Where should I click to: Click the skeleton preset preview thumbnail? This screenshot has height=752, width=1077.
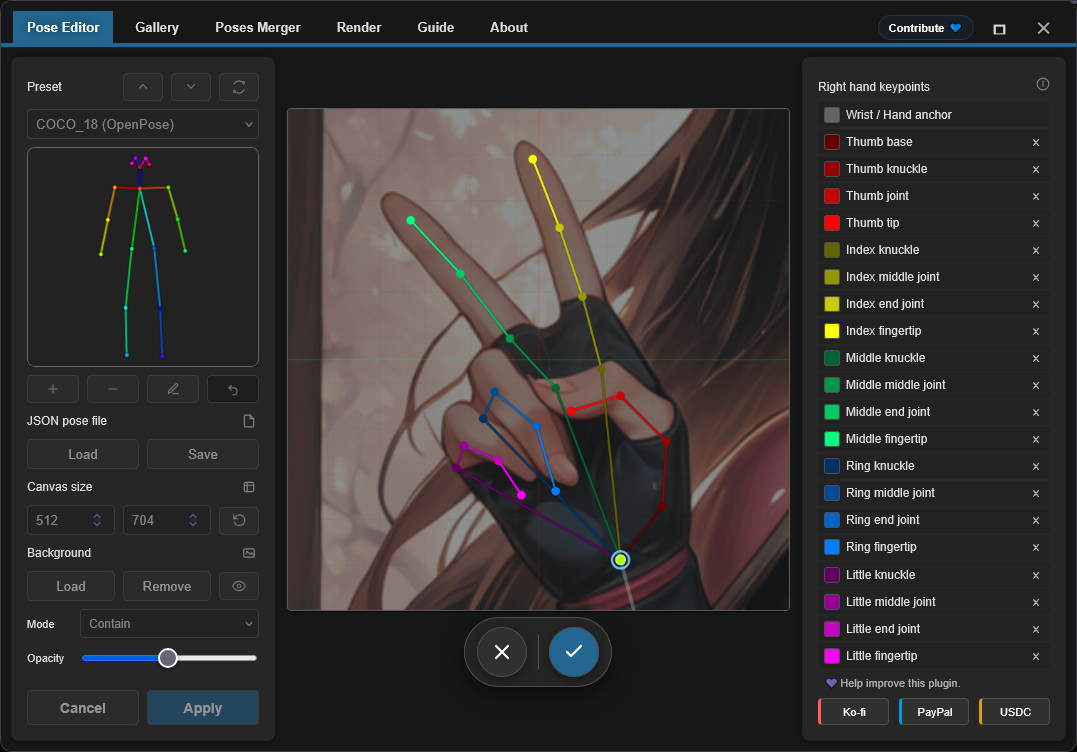[143, 257]
